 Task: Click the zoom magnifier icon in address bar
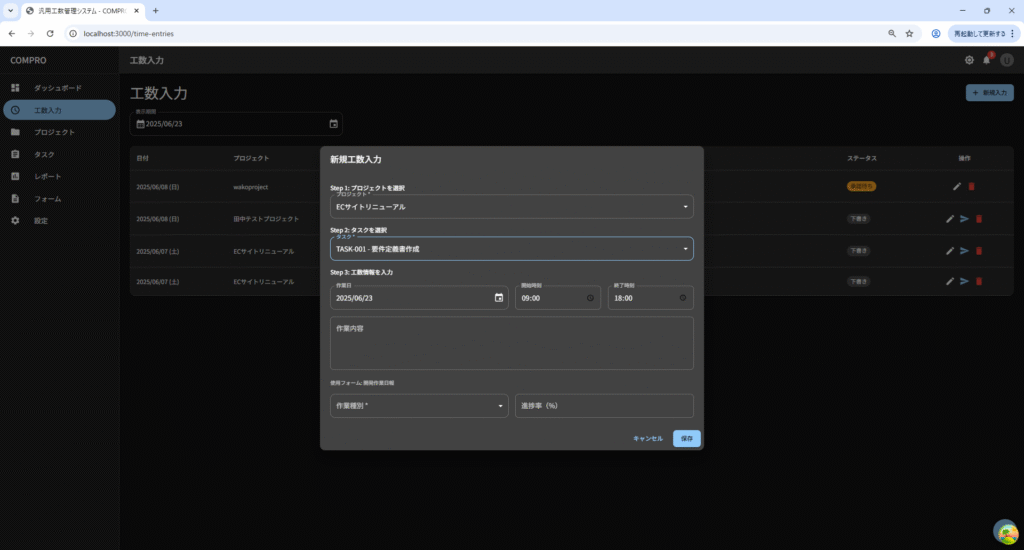pyautogui.click(x=892, y=33)
